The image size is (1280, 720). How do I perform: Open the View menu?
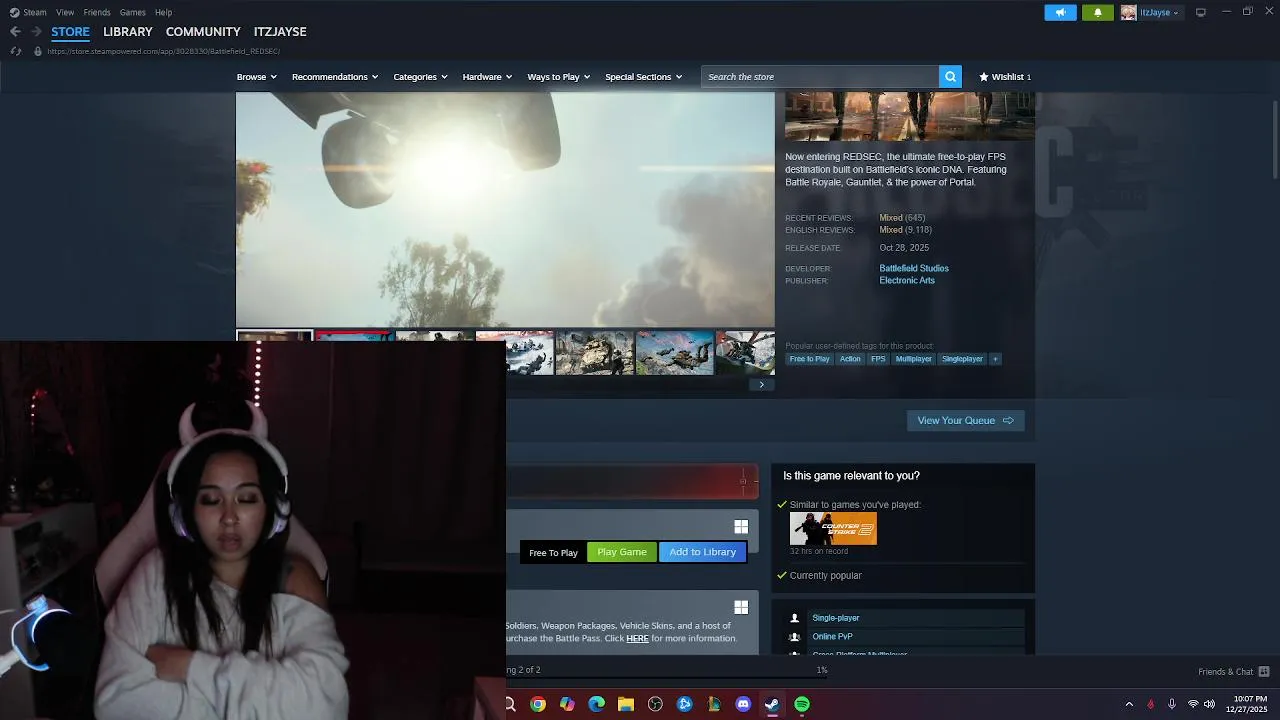click(65, 12)
